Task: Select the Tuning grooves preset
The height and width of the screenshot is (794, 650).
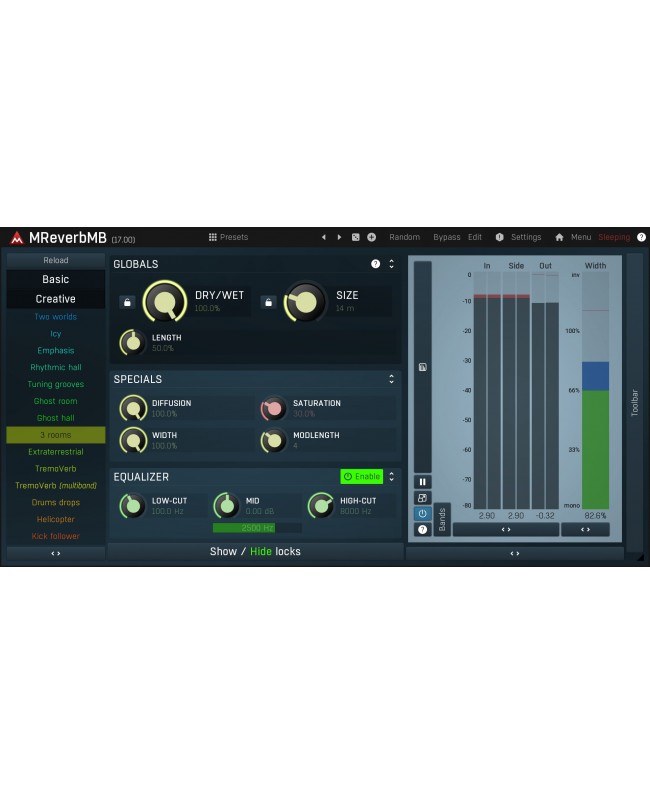Action: pos(56,384)
